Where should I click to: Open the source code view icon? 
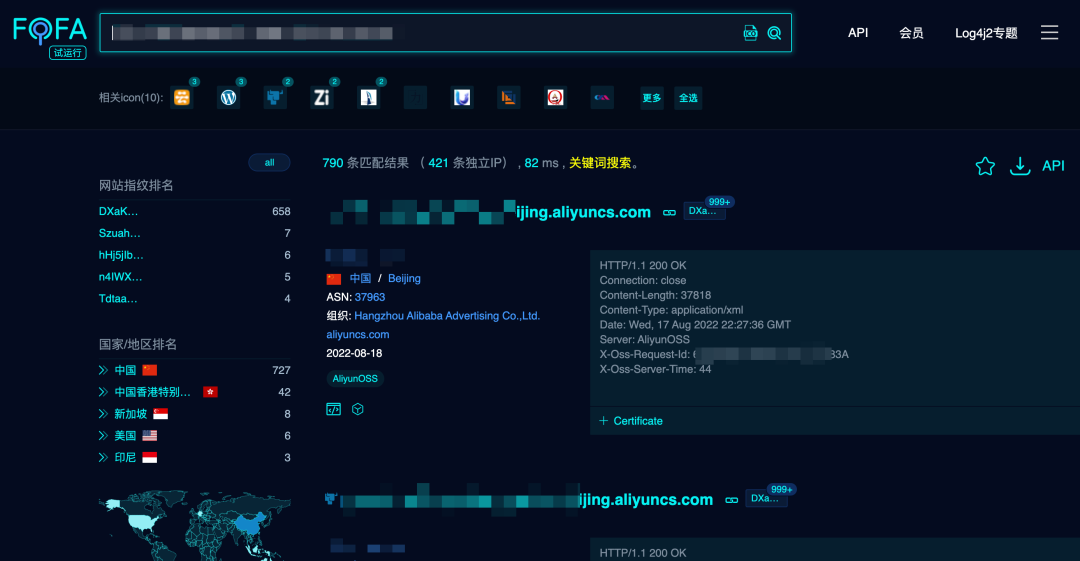coord(333,409)
